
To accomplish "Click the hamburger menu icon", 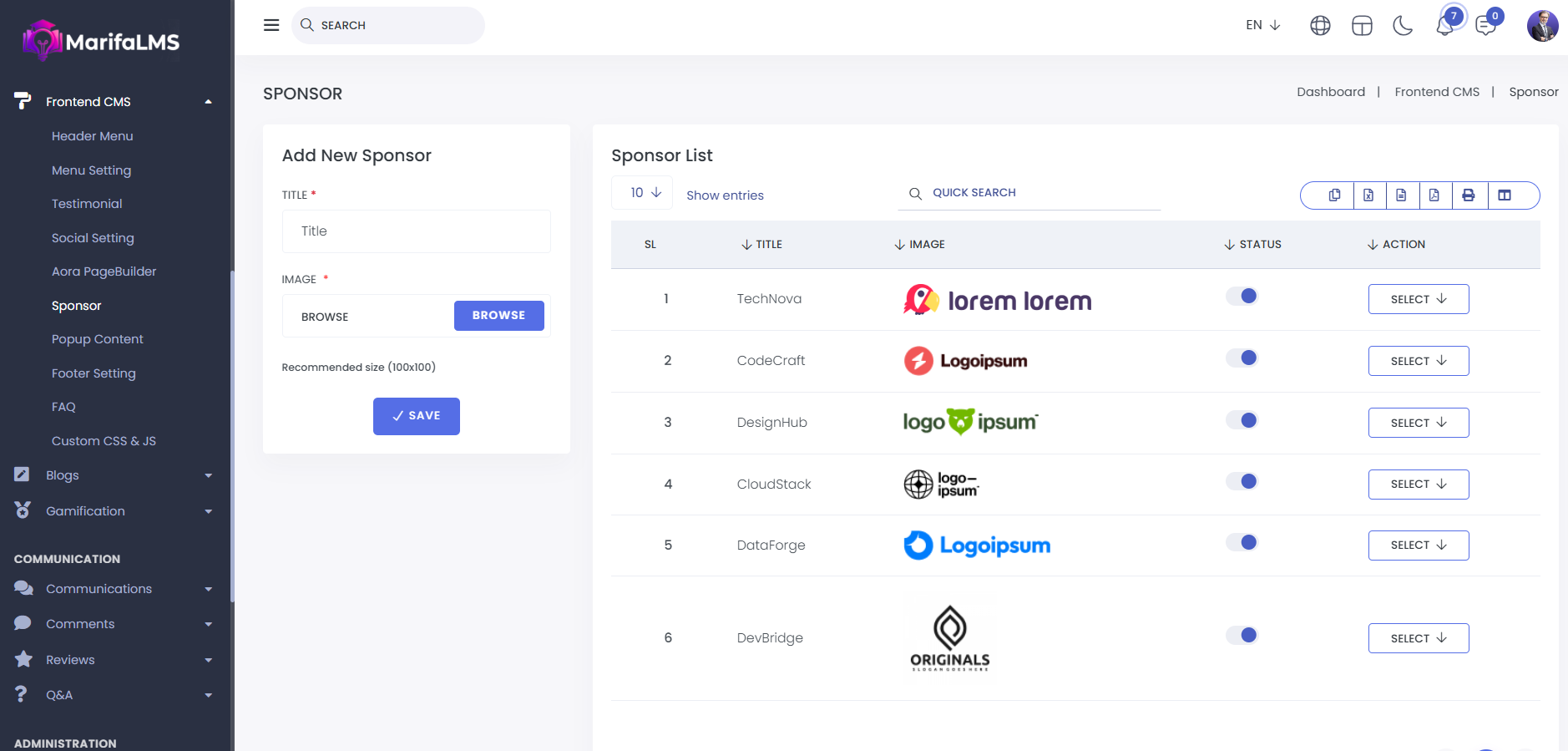I will (271, 25).
